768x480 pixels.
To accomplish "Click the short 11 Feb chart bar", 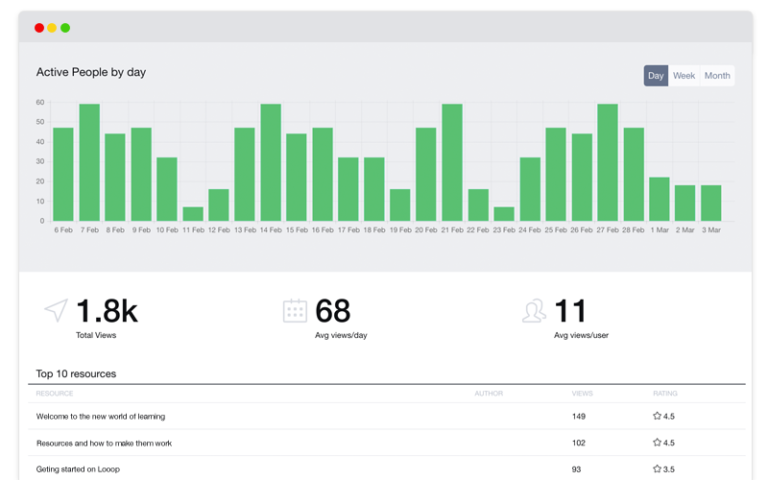I will tap(193, 214).
